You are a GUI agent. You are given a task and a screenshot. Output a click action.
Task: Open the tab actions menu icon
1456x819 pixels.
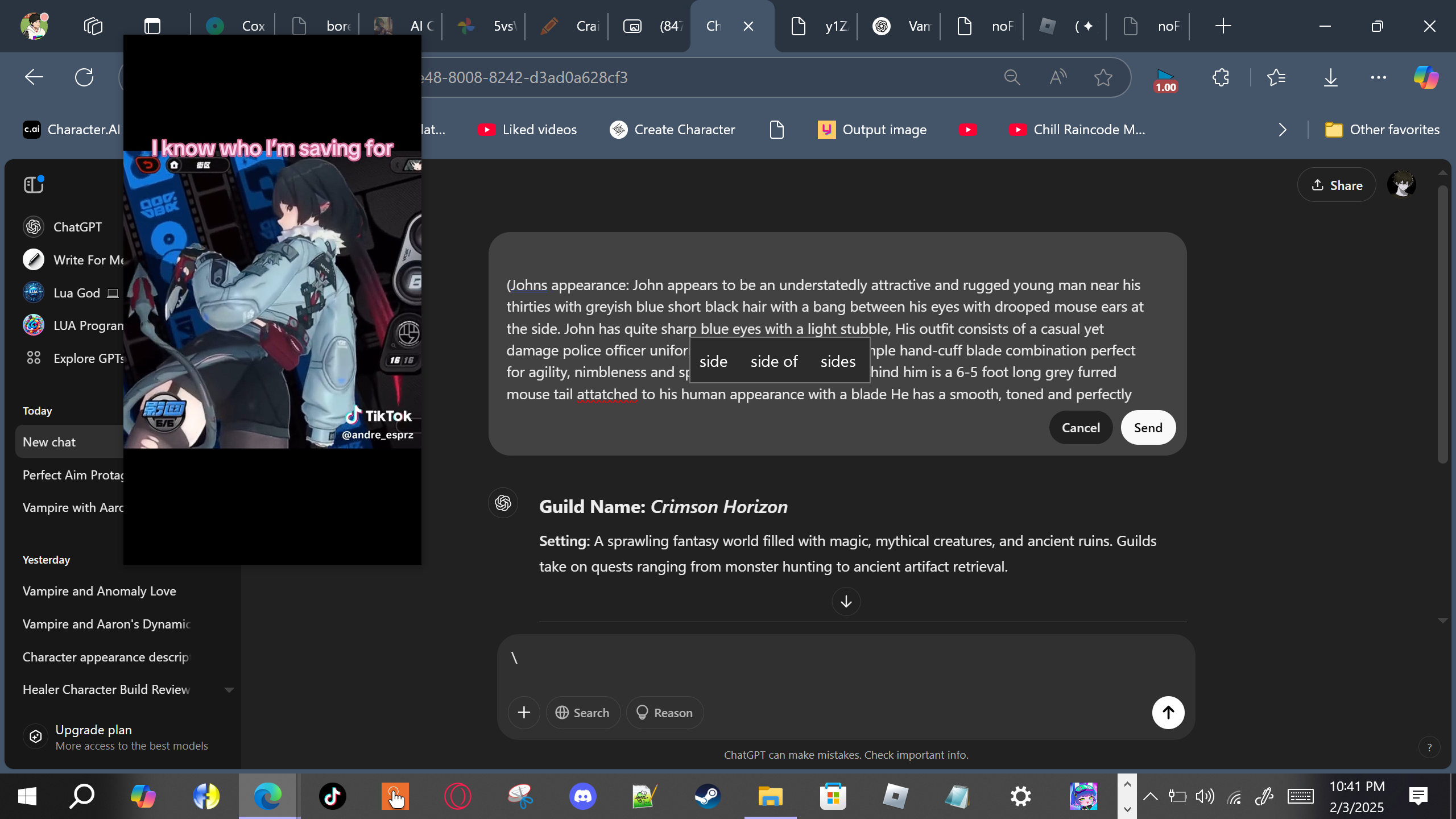point(152,26)
